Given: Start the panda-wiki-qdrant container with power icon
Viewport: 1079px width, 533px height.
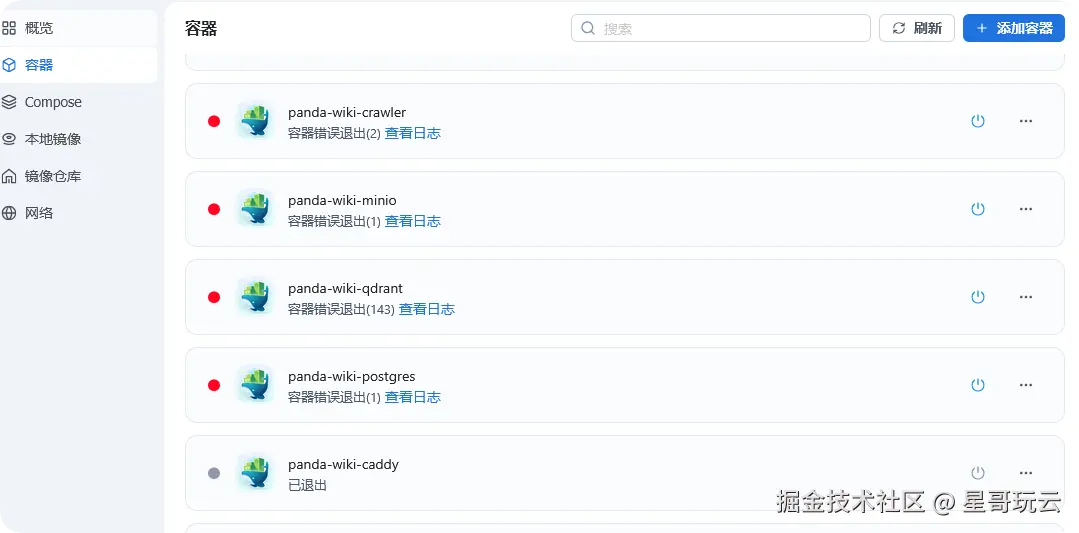Looking at the screenshot, I should (978, 297).
